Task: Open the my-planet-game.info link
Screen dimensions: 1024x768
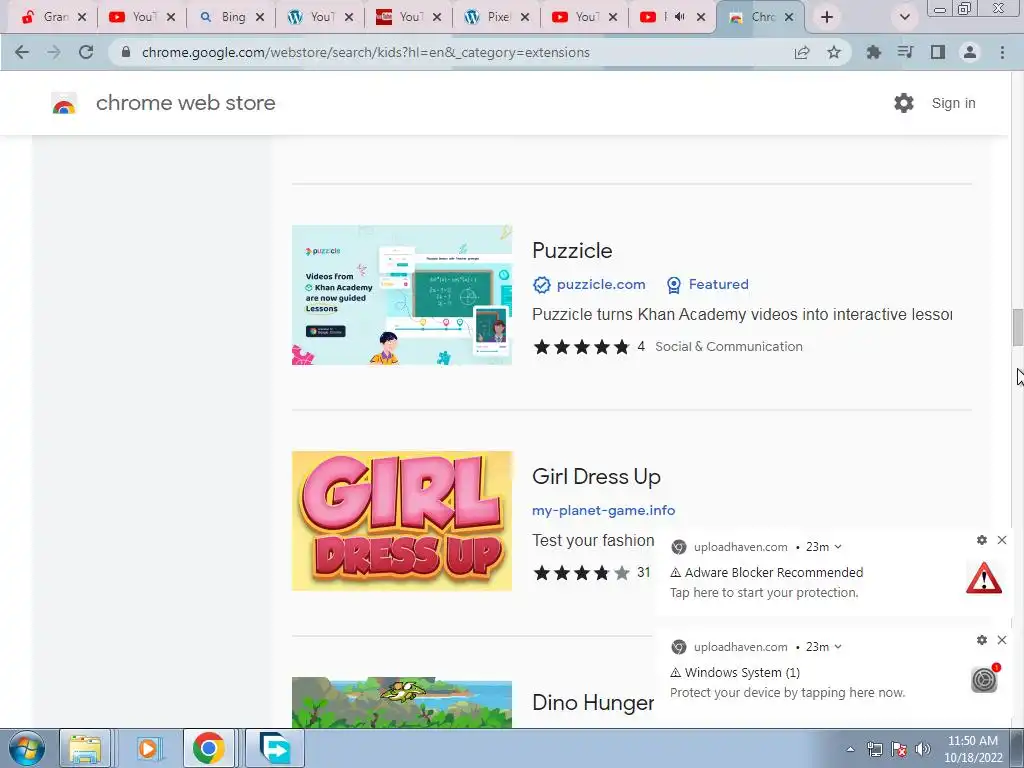Action: tap(603, 511)
